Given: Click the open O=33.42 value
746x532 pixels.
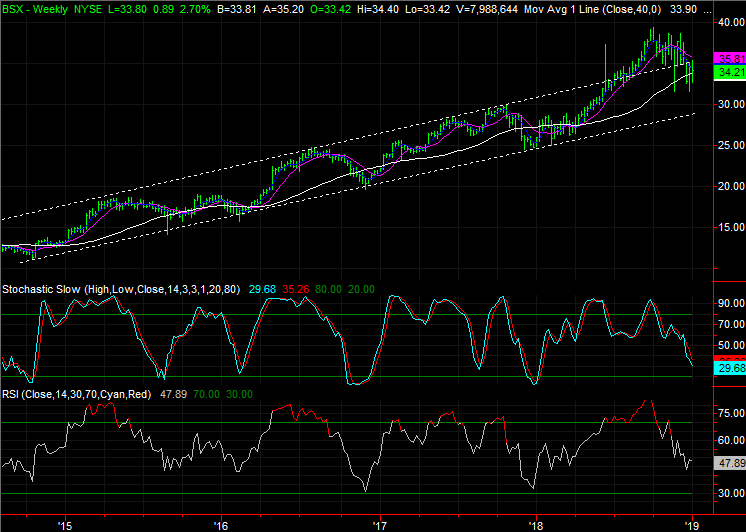Looking at the screenshot, I should click(x=332, y=9).
